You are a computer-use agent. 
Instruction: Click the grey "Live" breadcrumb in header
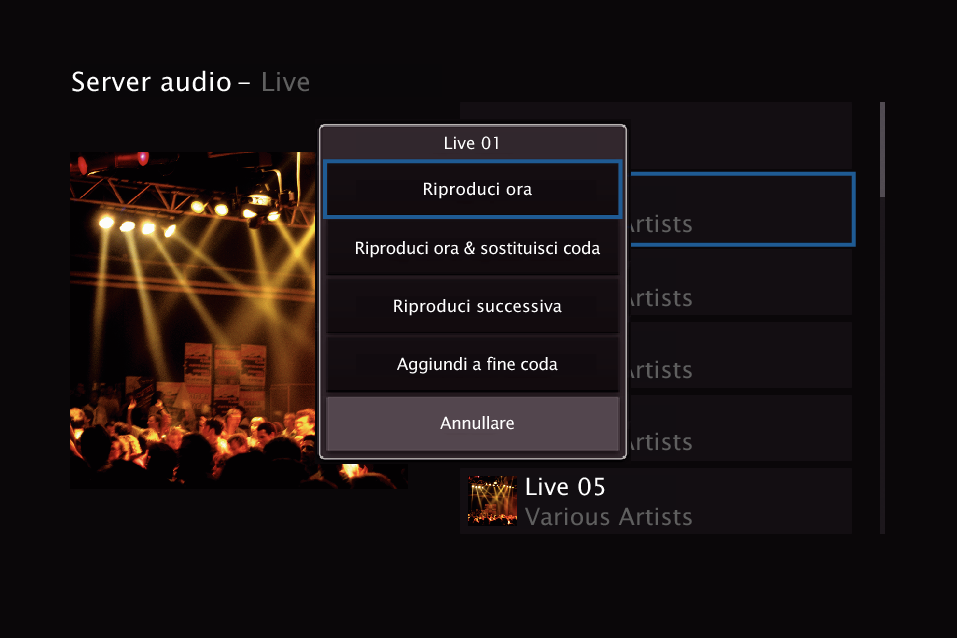pyautogui.click(x=285, y=82)
